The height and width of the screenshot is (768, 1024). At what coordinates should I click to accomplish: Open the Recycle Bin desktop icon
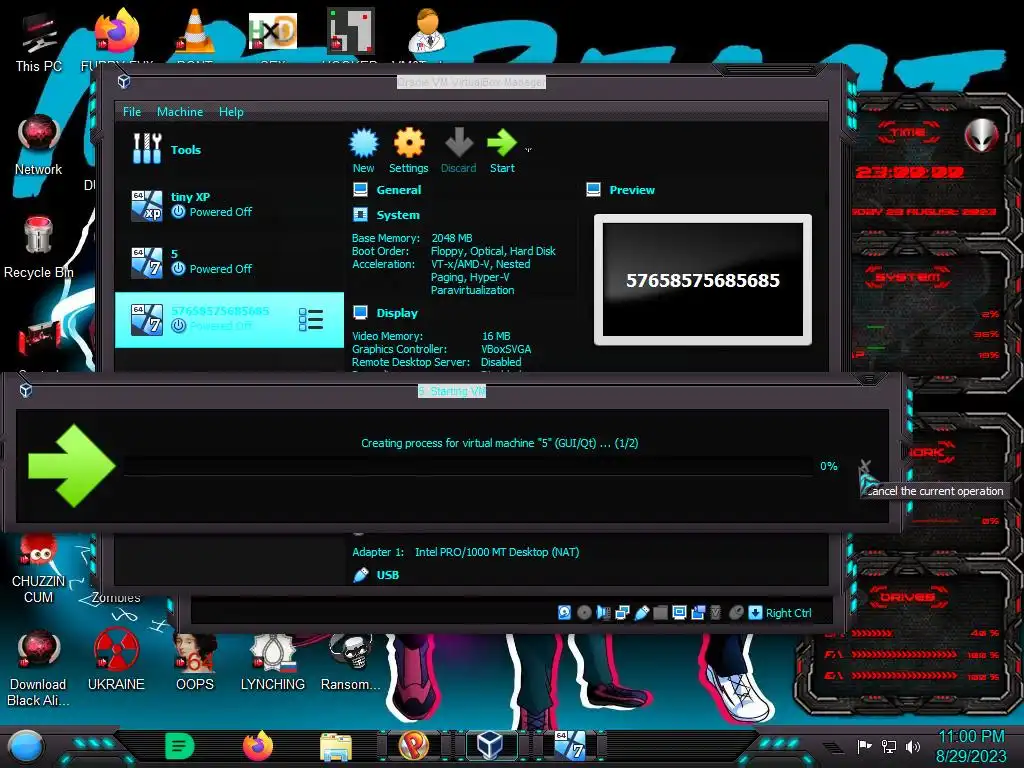[x=39, y=248]
